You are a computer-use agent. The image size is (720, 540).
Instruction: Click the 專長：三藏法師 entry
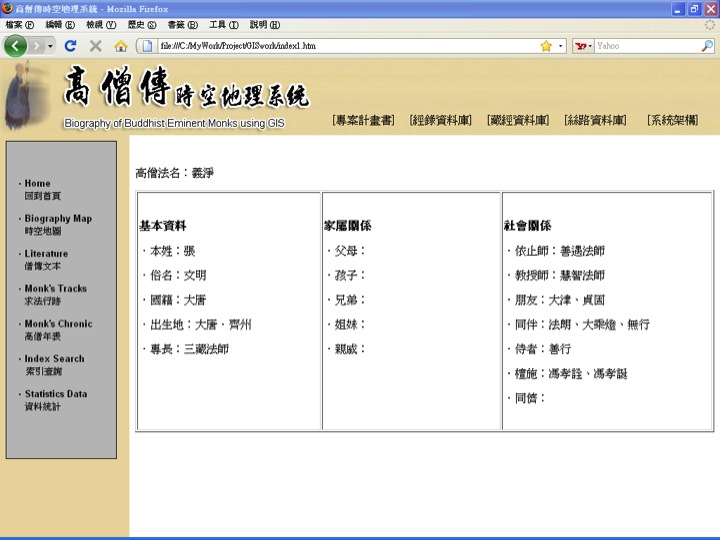[189, 349]
